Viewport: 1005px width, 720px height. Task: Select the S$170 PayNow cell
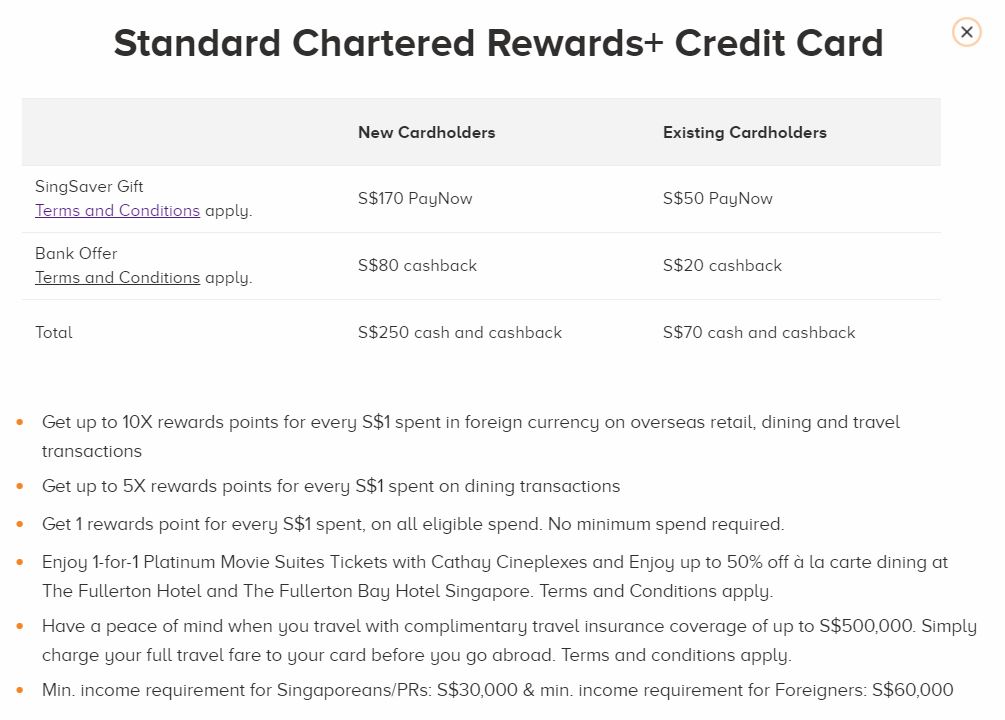[415, 199]
